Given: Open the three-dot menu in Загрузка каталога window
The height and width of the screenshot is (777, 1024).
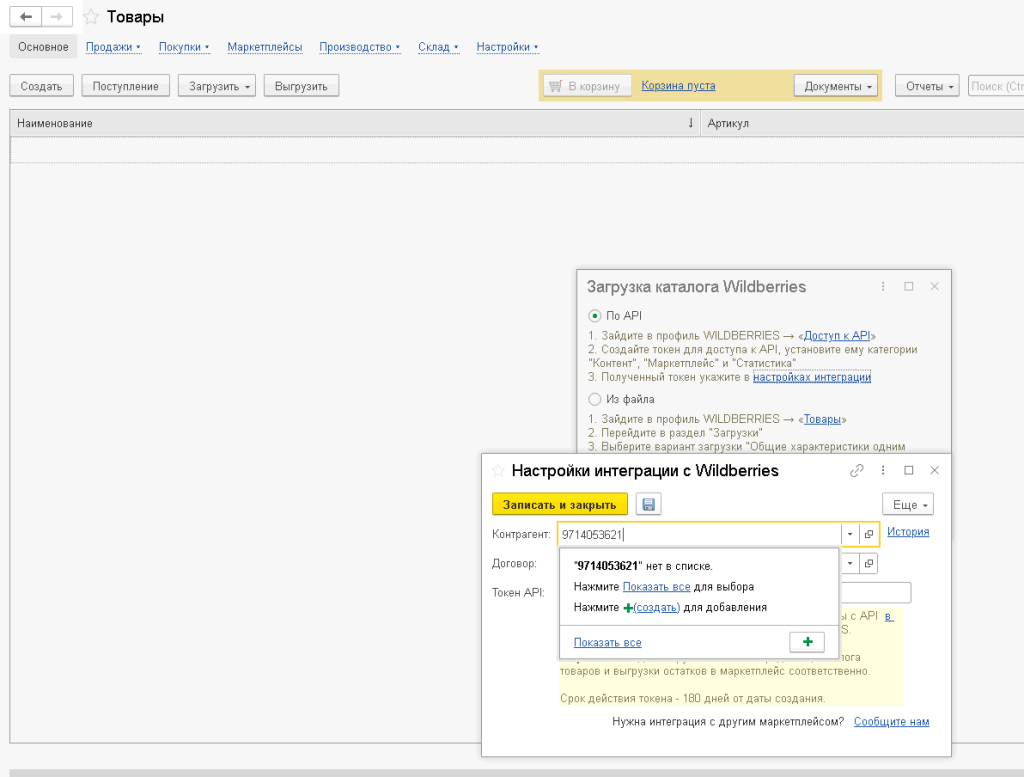Looking at the screenshot, I should click(x=883, y=287).
